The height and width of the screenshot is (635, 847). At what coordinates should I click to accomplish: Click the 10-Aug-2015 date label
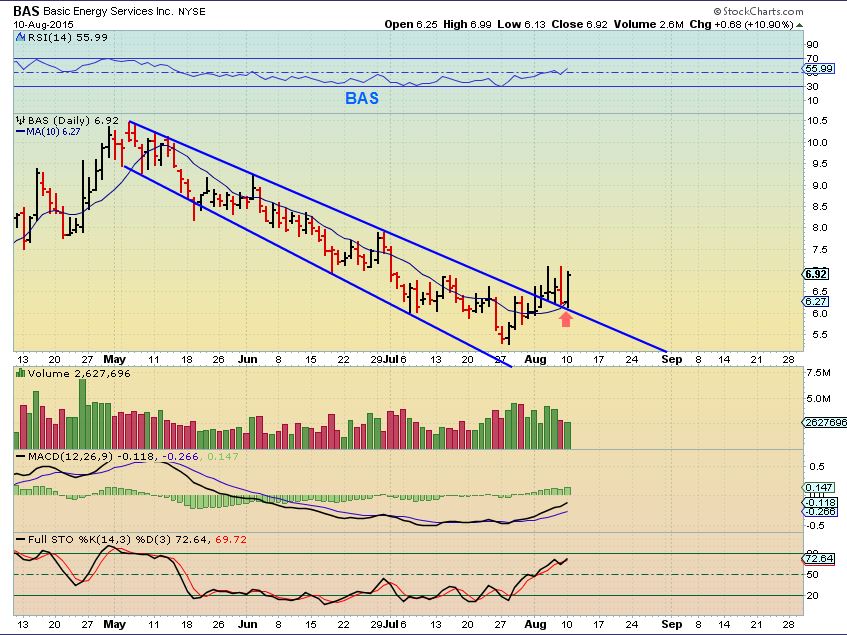click(x=44, y=24)
